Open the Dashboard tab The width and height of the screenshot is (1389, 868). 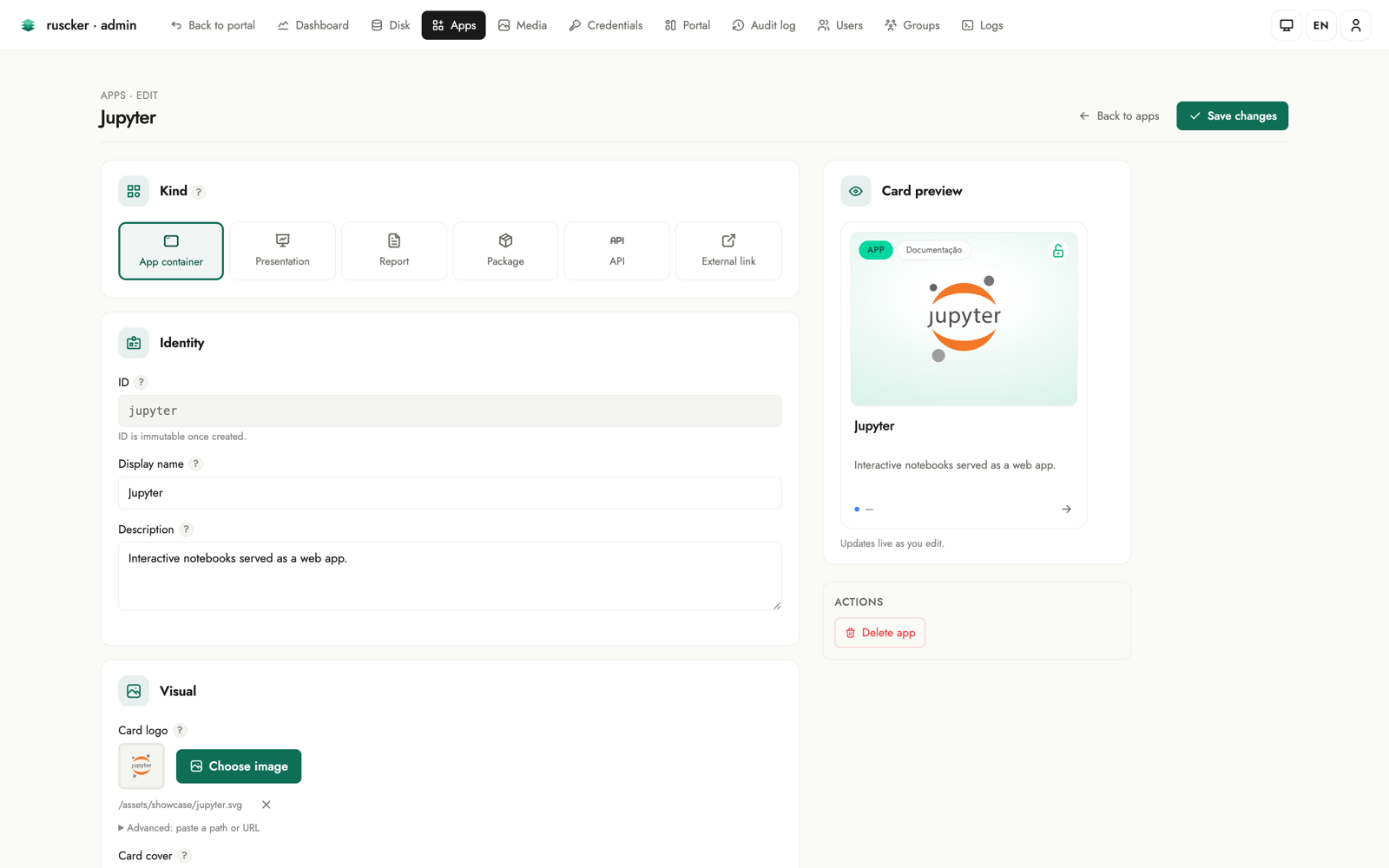pyautogui.click(x=313, y=25)
